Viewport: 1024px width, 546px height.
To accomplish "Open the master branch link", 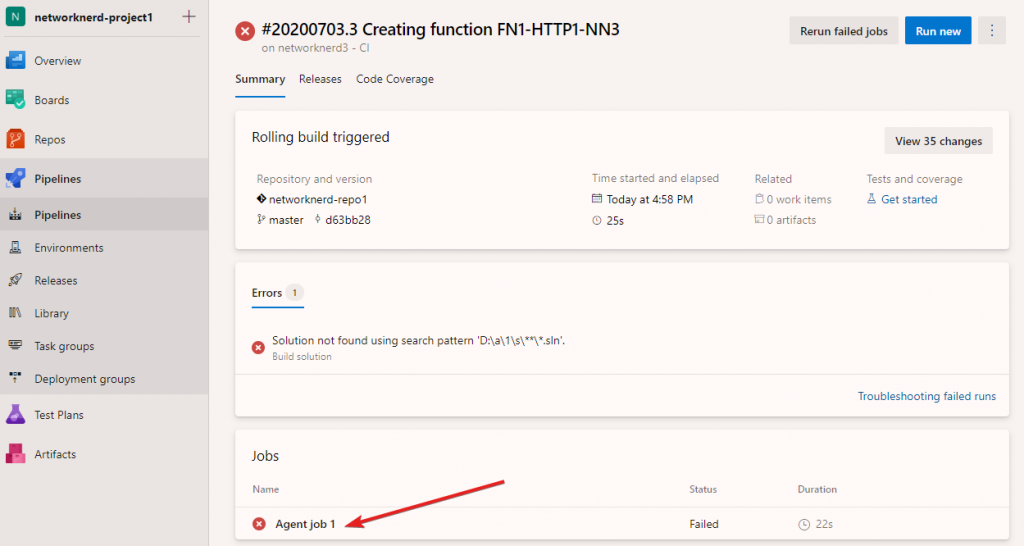I will (286, 220).
